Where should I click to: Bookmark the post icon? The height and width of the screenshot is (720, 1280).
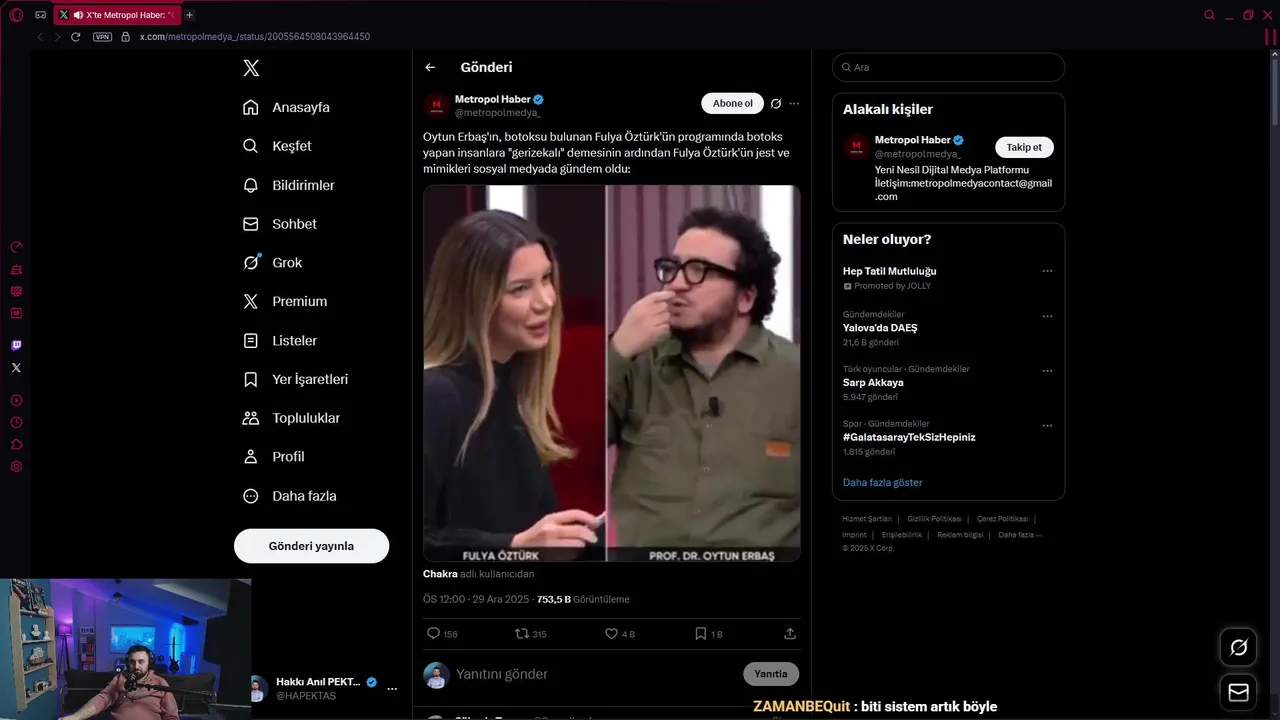[701, 633]
